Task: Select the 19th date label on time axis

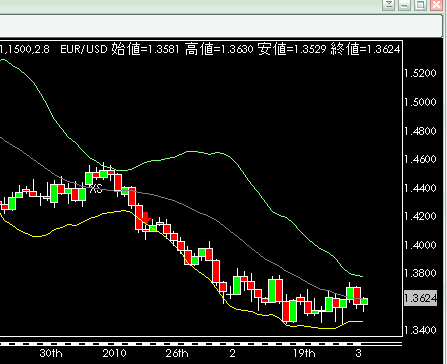Action: pyautogui.click(x=304, y=353)
